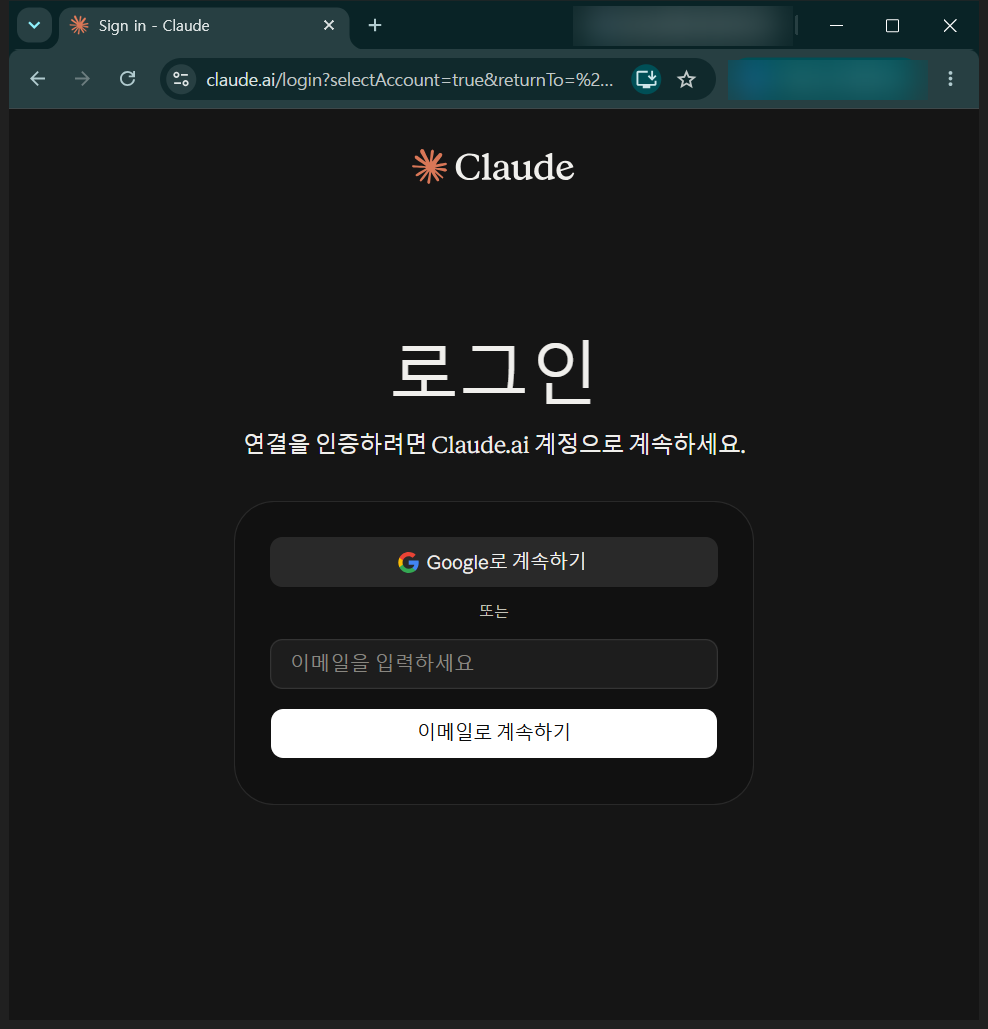
Task: Minimize the browser window
Action: pos(836,26)
